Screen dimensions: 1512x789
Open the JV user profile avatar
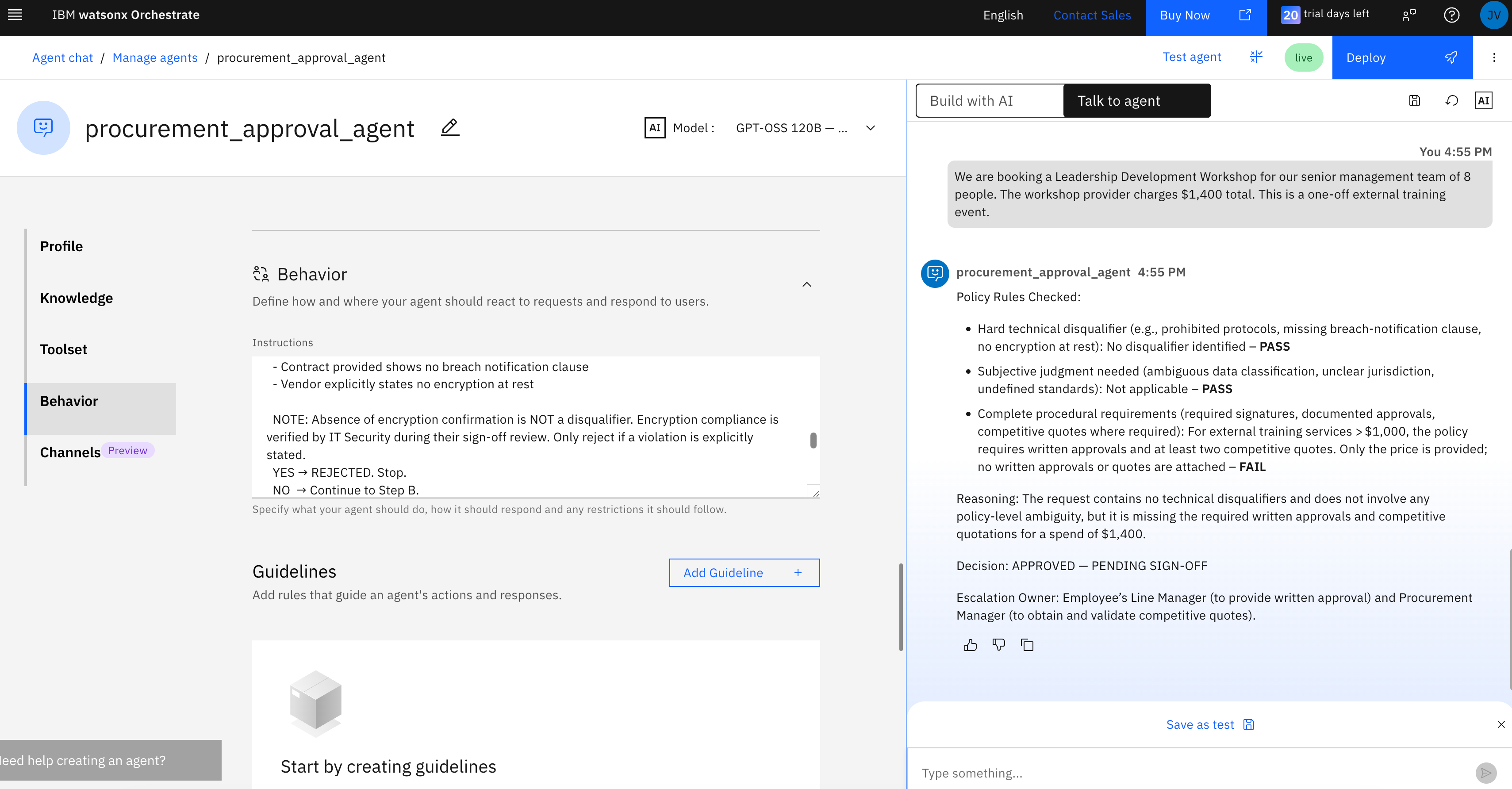coord(1494,15)
